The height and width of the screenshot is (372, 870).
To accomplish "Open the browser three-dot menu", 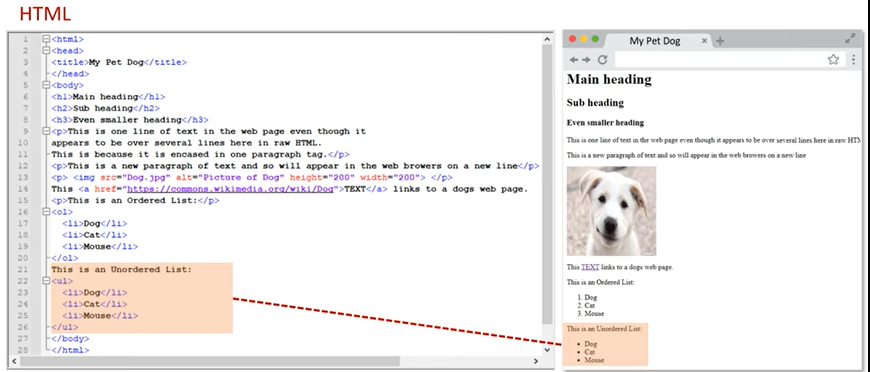I will (854, 59).
